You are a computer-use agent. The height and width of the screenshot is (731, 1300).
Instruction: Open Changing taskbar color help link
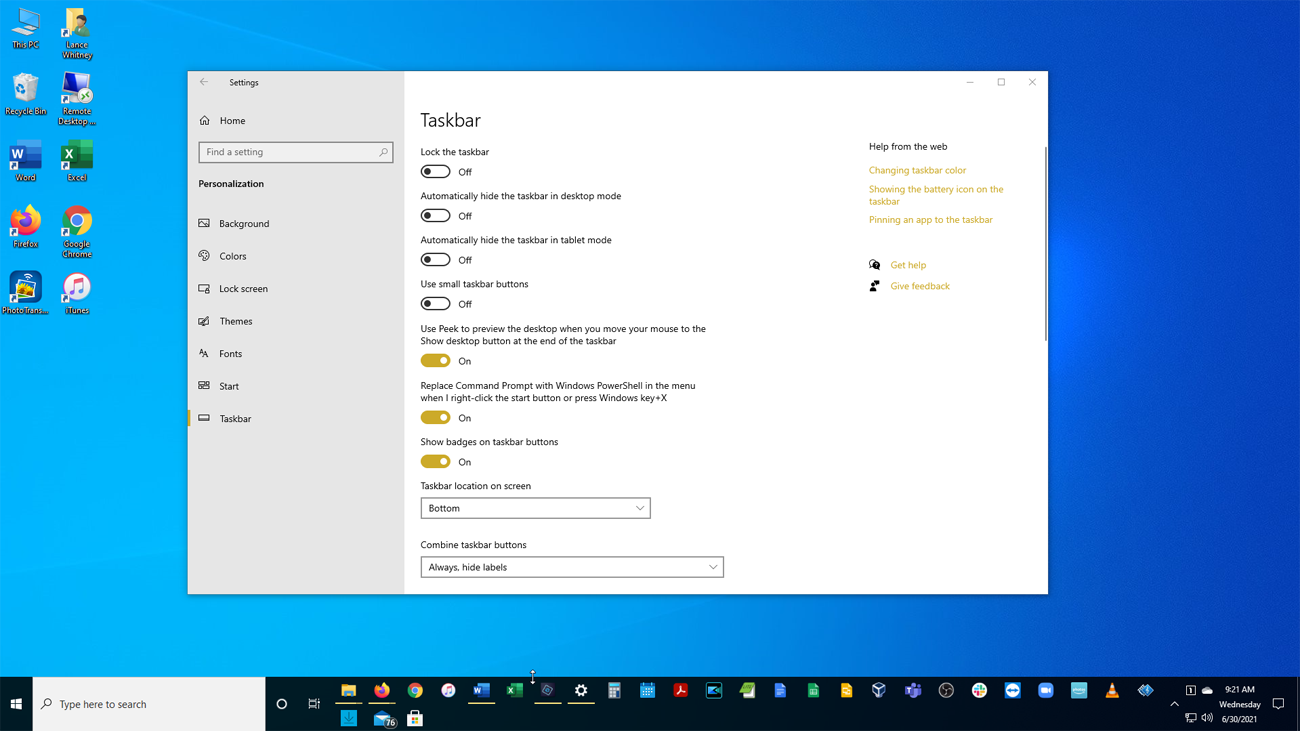(917, 170)
